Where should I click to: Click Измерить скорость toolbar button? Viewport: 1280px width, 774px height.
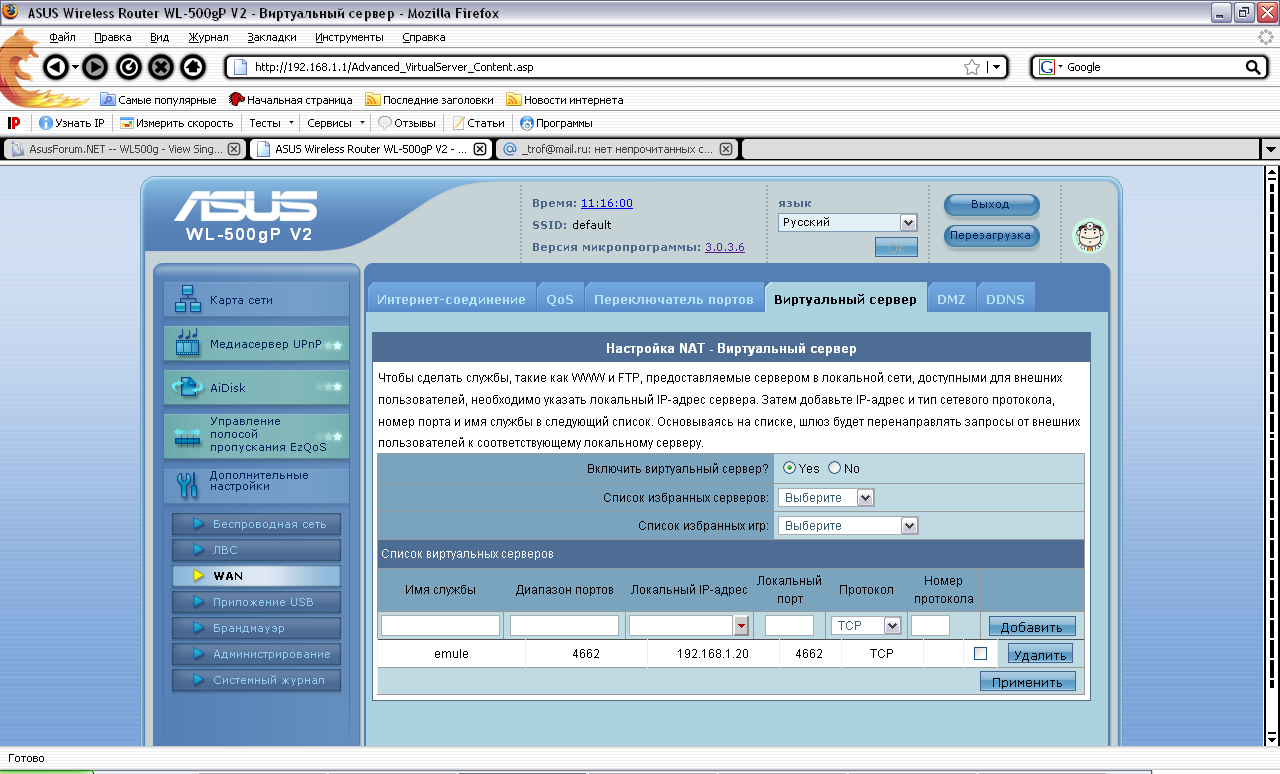(176, 123)
